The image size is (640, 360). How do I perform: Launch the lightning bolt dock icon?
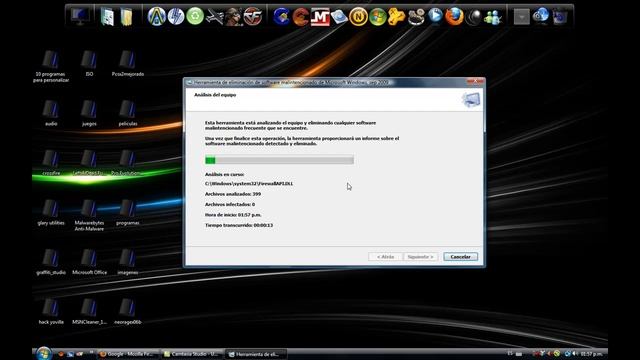tap(176, 17)
